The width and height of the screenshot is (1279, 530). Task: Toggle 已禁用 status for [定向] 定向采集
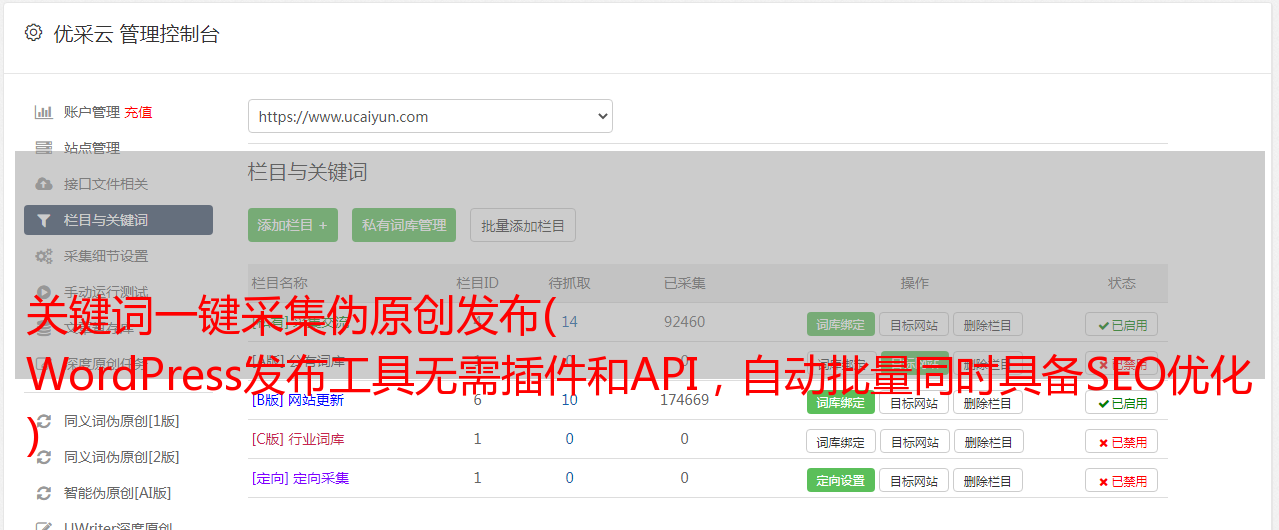pos(1121,480)
